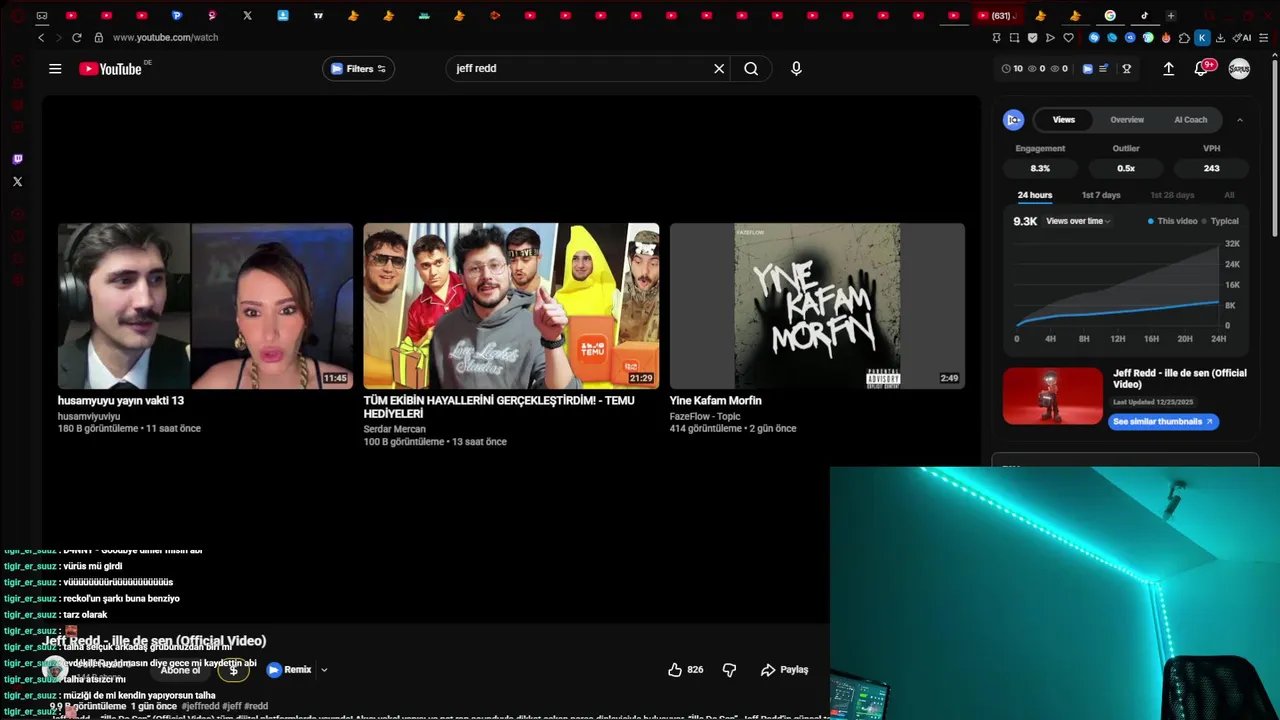Click 'See similar thumbnails' button

[x=1163, y=422]
